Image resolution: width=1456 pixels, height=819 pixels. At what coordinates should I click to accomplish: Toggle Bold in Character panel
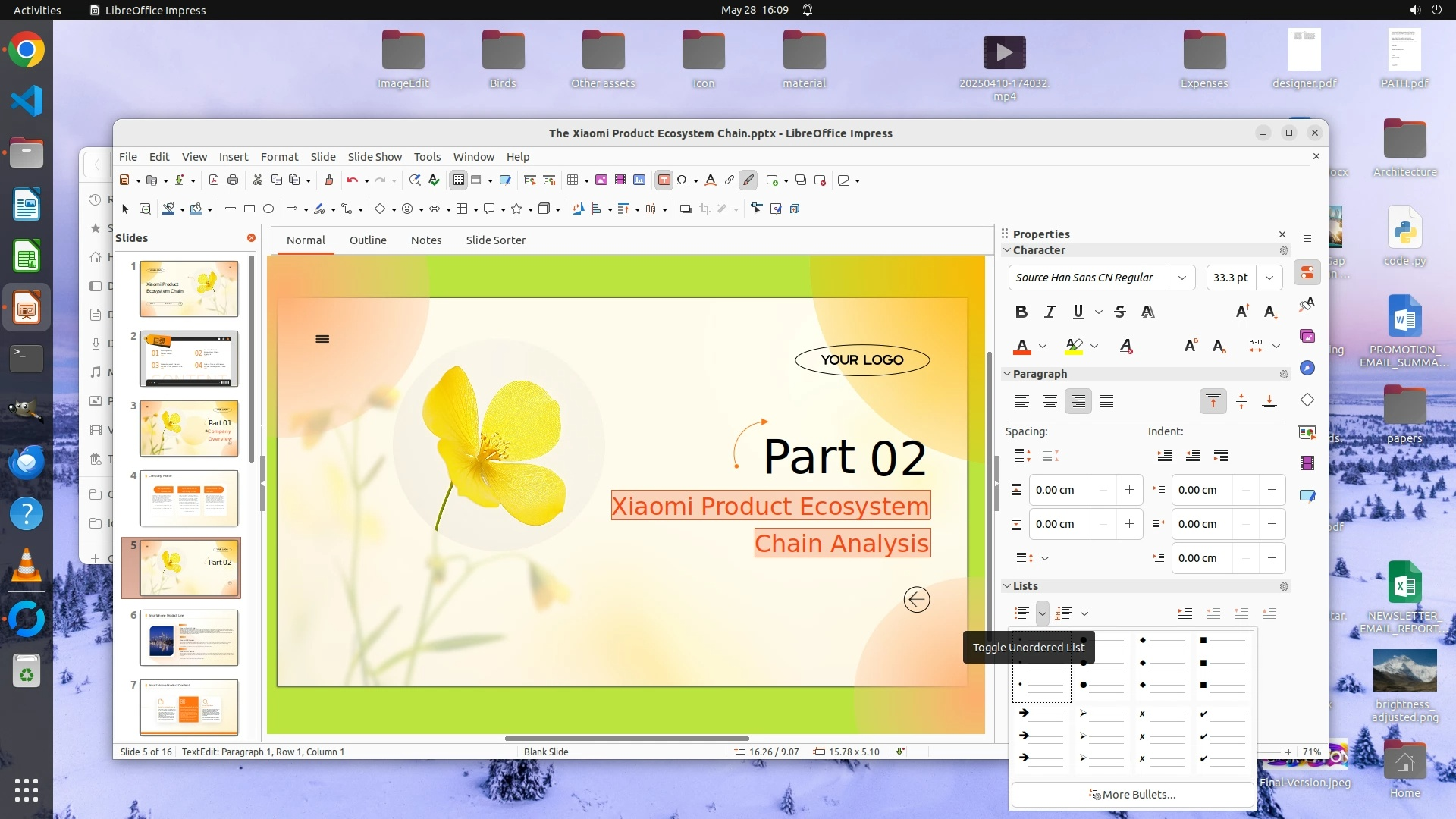[x=1021, y=312]
